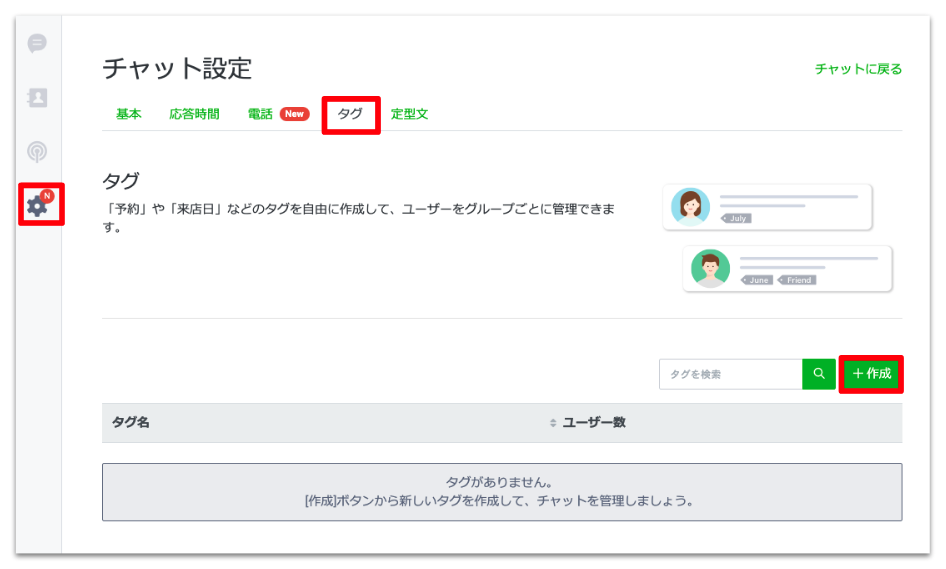Open the contacts sidebar icon
The width and height of the screenshot is (946, 569).
coord(37,97)
